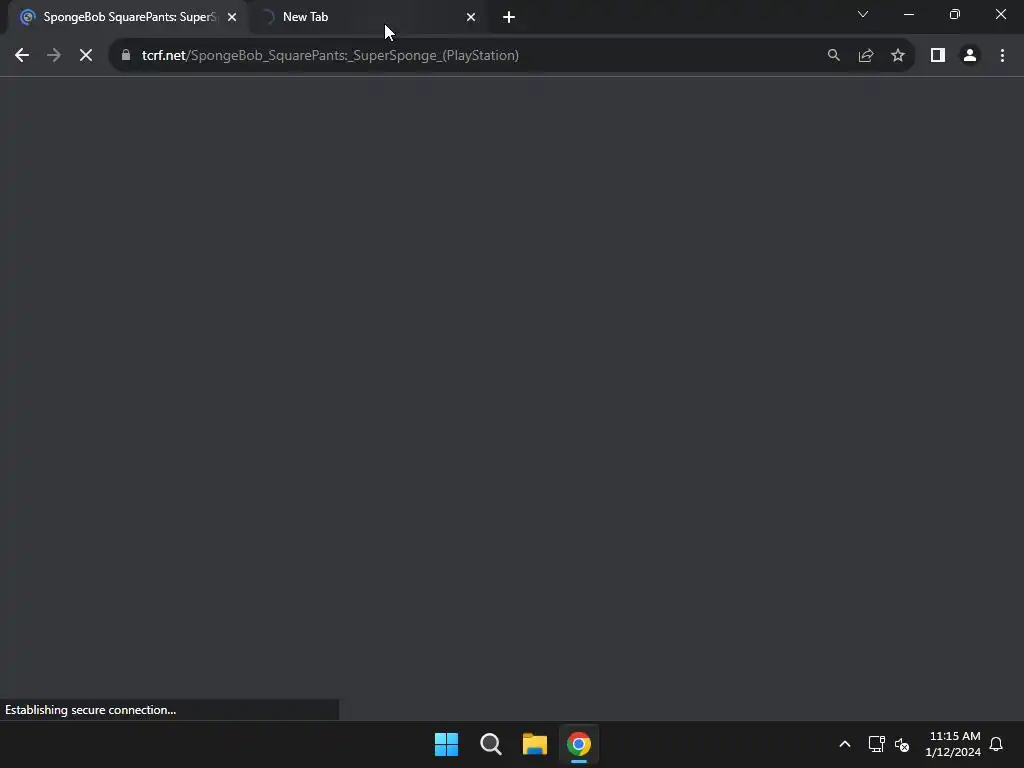Open the zoom magnifier icon in address bar

tap(833, 56)
